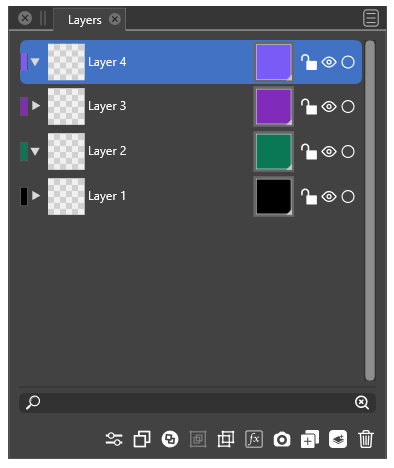Click the crop/clip layer icon
The image size is (394, 468).
[x=226, y=439]
